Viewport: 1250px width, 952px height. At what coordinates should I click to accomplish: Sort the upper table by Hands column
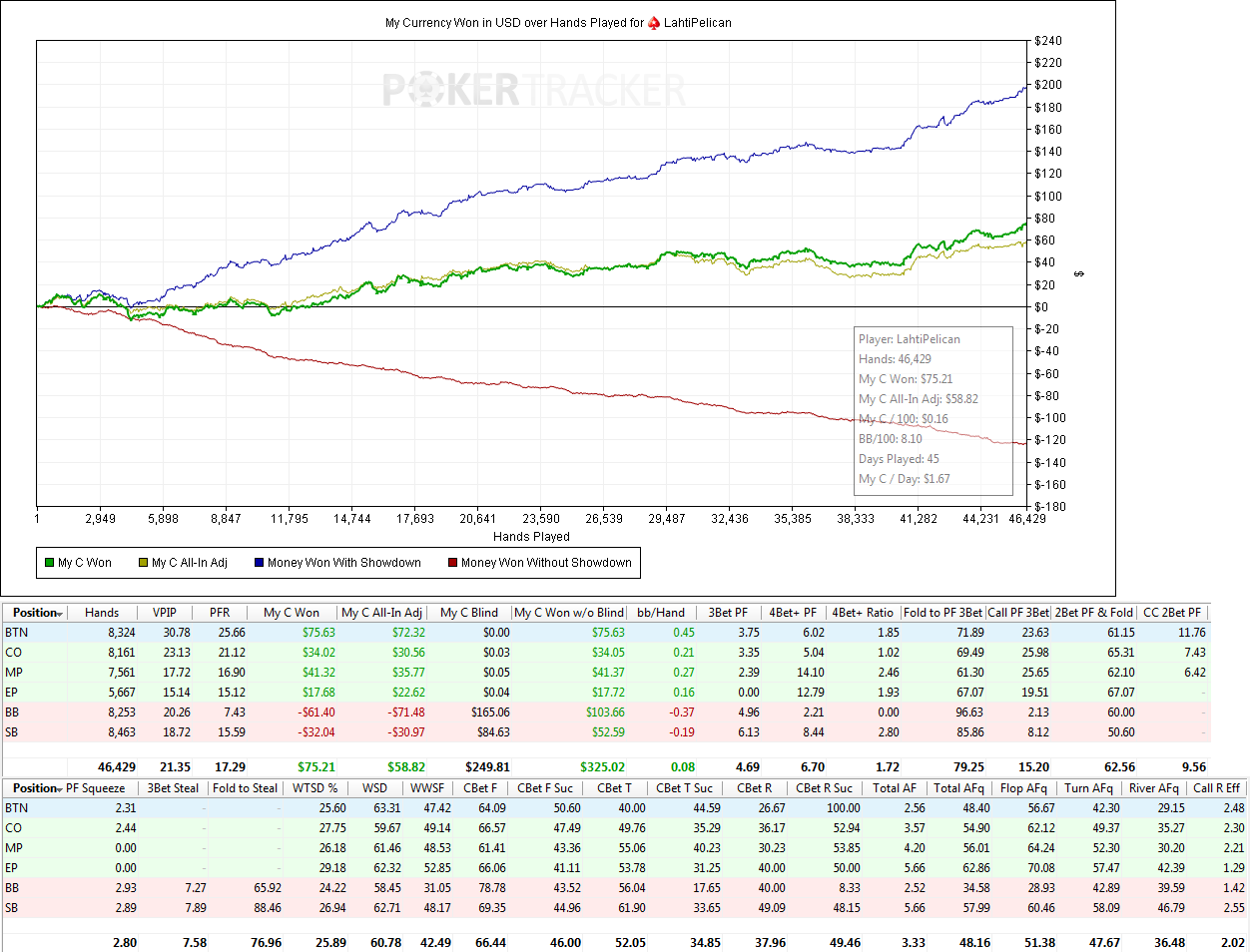(102, 613)
